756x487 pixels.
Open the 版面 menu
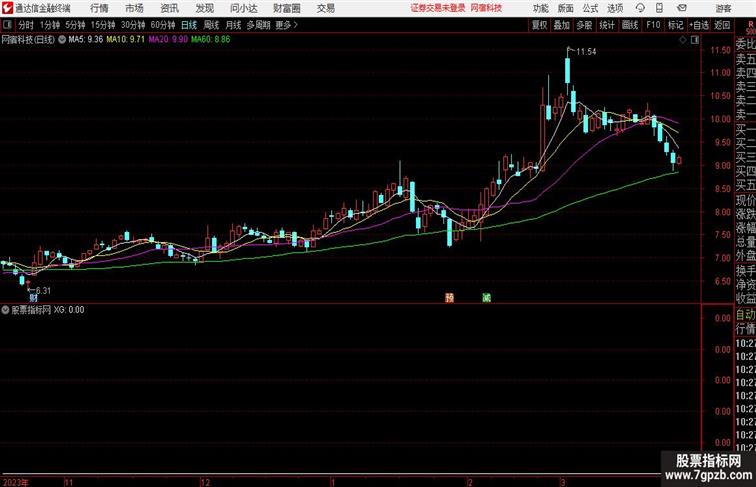[566, 8]
